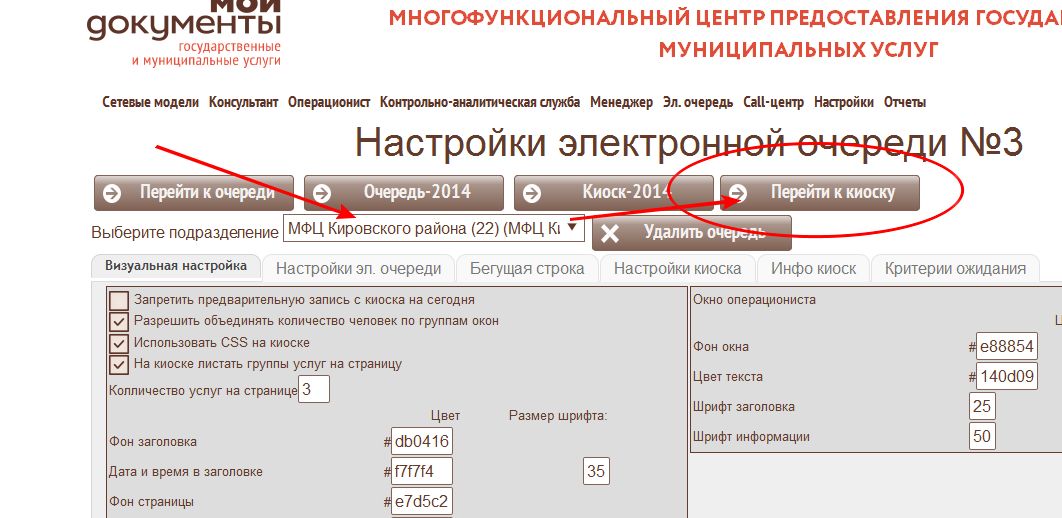Click the X icon on Удалить очередь
The height and width of the screenshot is (518, 1062).
coord(611,234)
